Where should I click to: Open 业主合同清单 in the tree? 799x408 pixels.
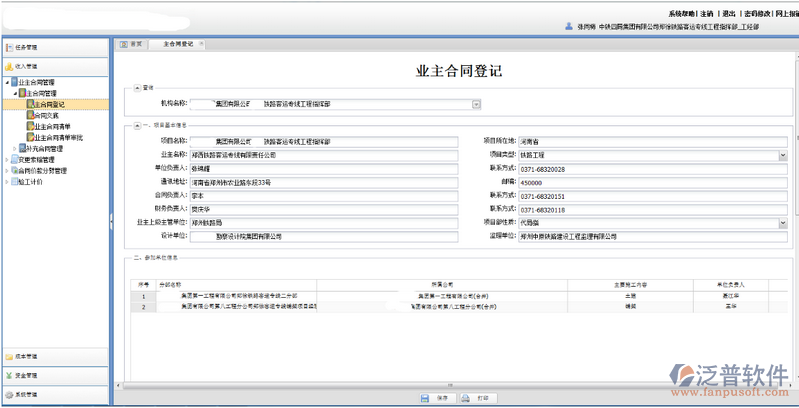click(52, 126)
